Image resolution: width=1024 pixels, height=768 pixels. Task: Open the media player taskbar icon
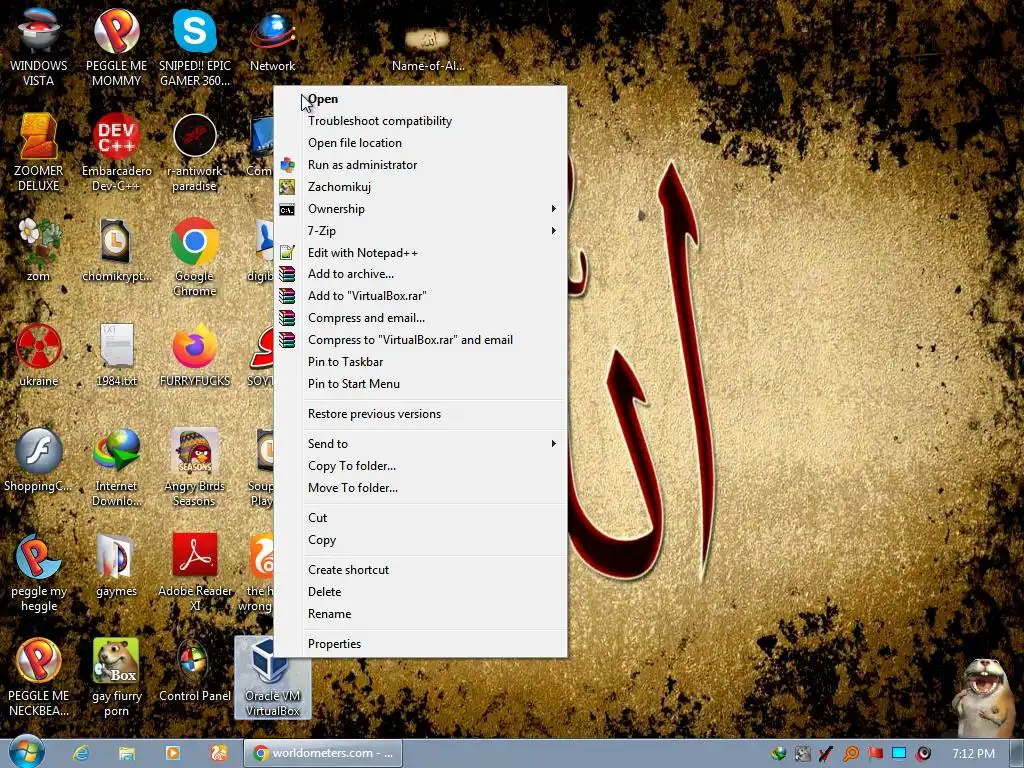[172, 753]
